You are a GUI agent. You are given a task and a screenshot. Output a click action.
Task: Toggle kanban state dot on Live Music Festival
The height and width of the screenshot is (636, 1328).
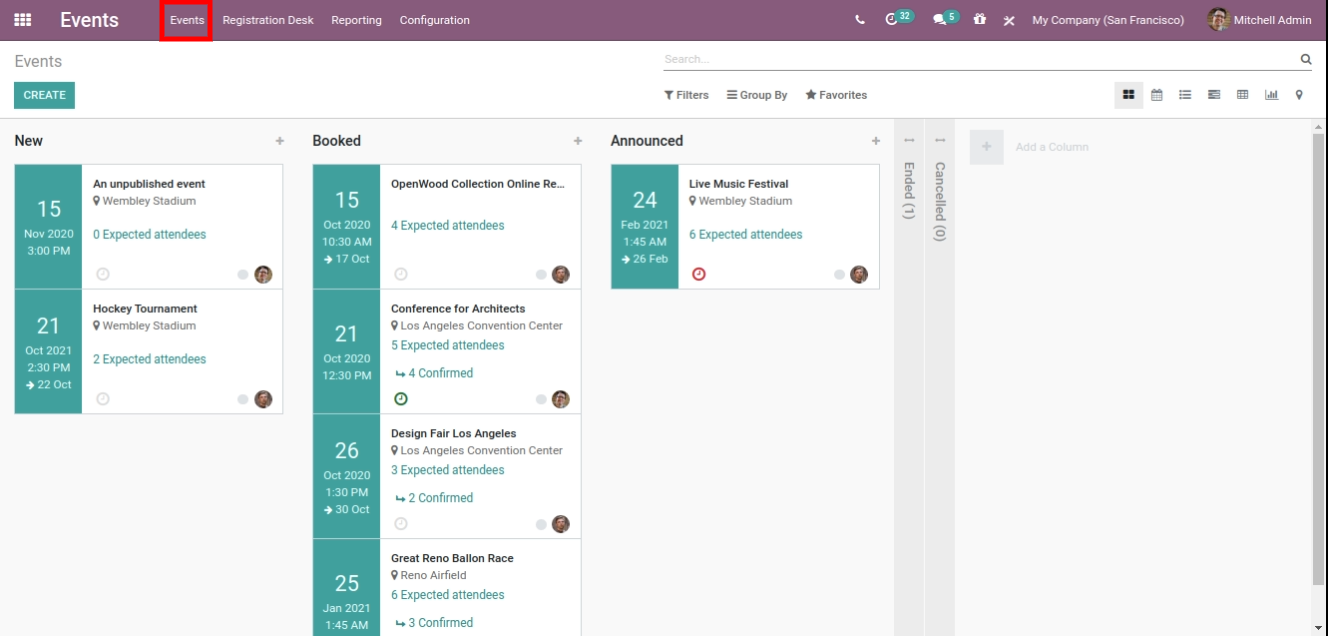tap(840, 274)
